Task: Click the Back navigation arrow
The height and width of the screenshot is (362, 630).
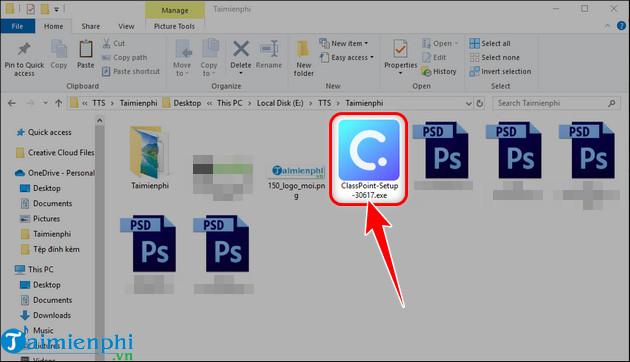Action: [x=12, y=103]
